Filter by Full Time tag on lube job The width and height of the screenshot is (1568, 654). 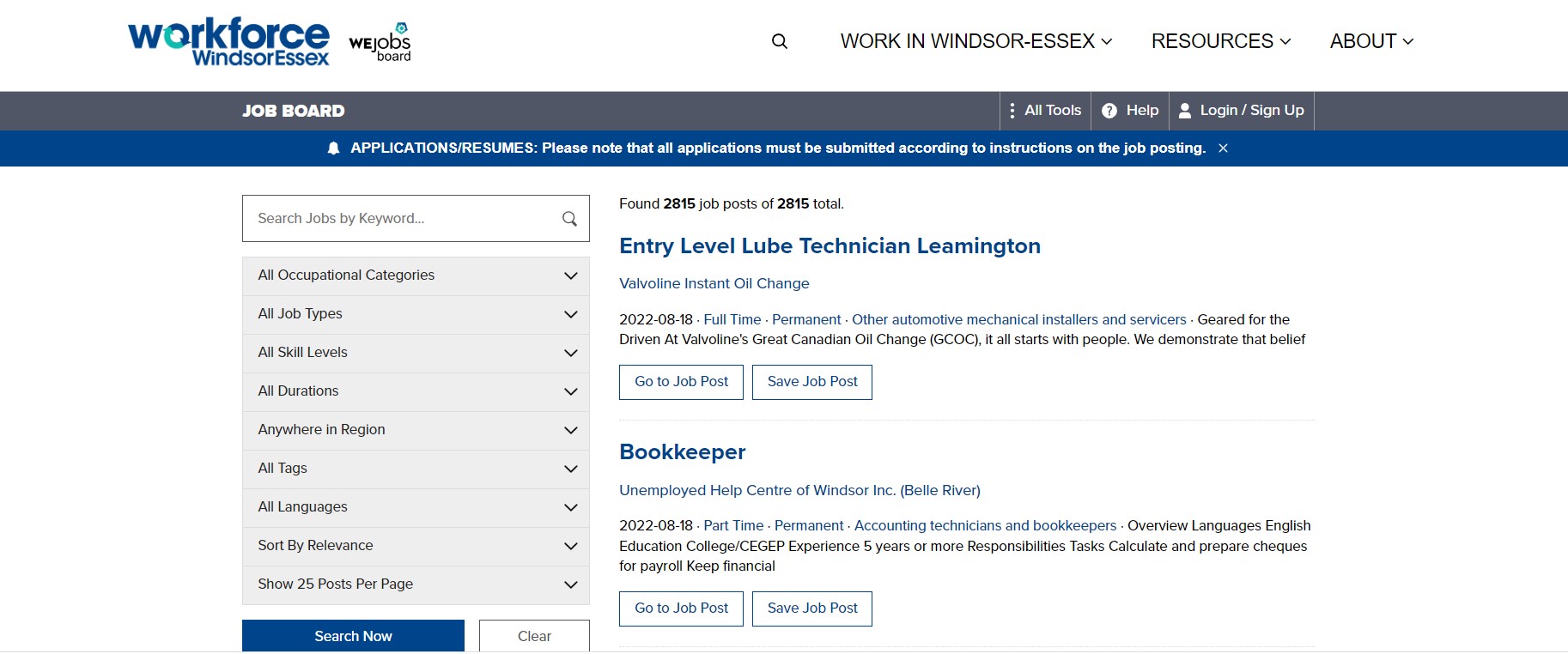click(732, 319)
